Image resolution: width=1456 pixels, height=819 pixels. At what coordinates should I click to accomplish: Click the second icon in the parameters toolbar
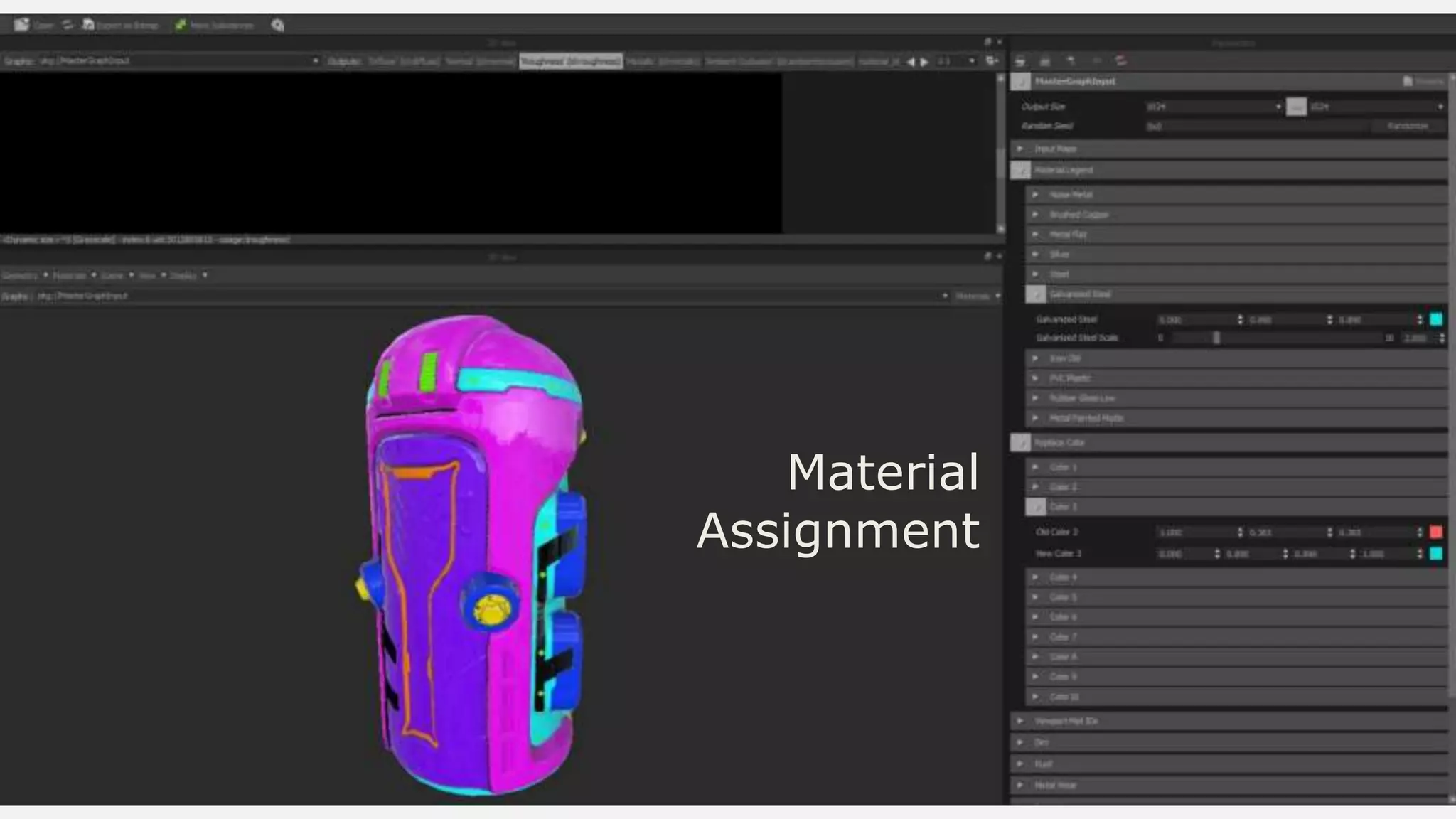pyautogui.click(x=1045, y=61)
